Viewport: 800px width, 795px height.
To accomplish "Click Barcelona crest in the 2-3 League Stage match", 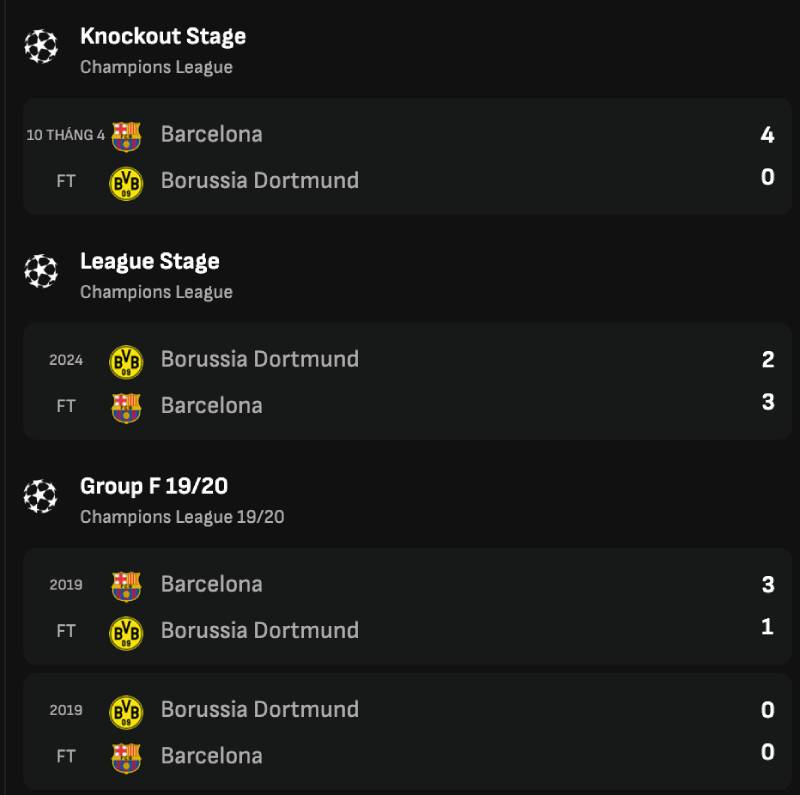I will 126,408.
